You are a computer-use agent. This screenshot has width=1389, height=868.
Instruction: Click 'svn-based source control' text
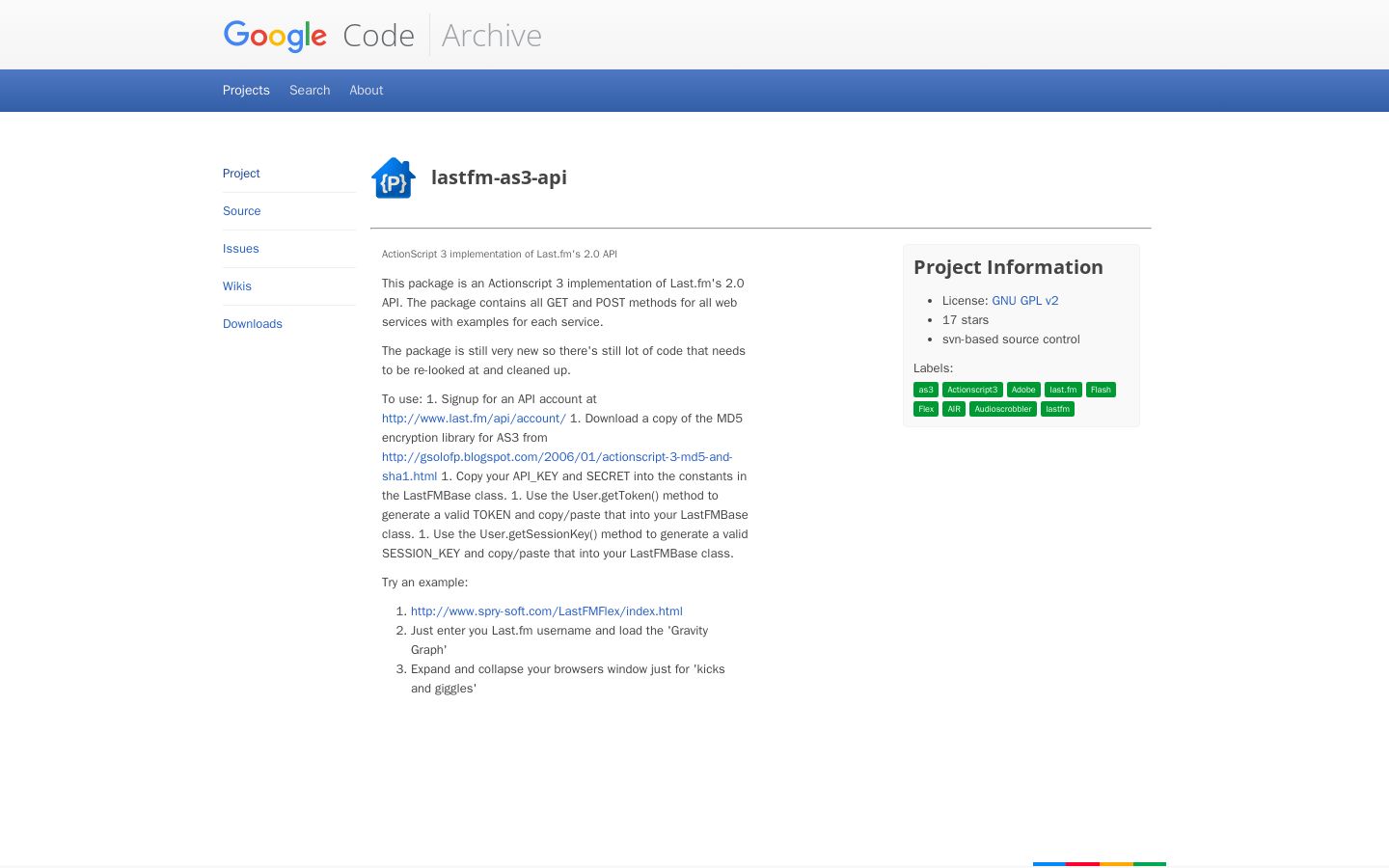[1011, 339]
